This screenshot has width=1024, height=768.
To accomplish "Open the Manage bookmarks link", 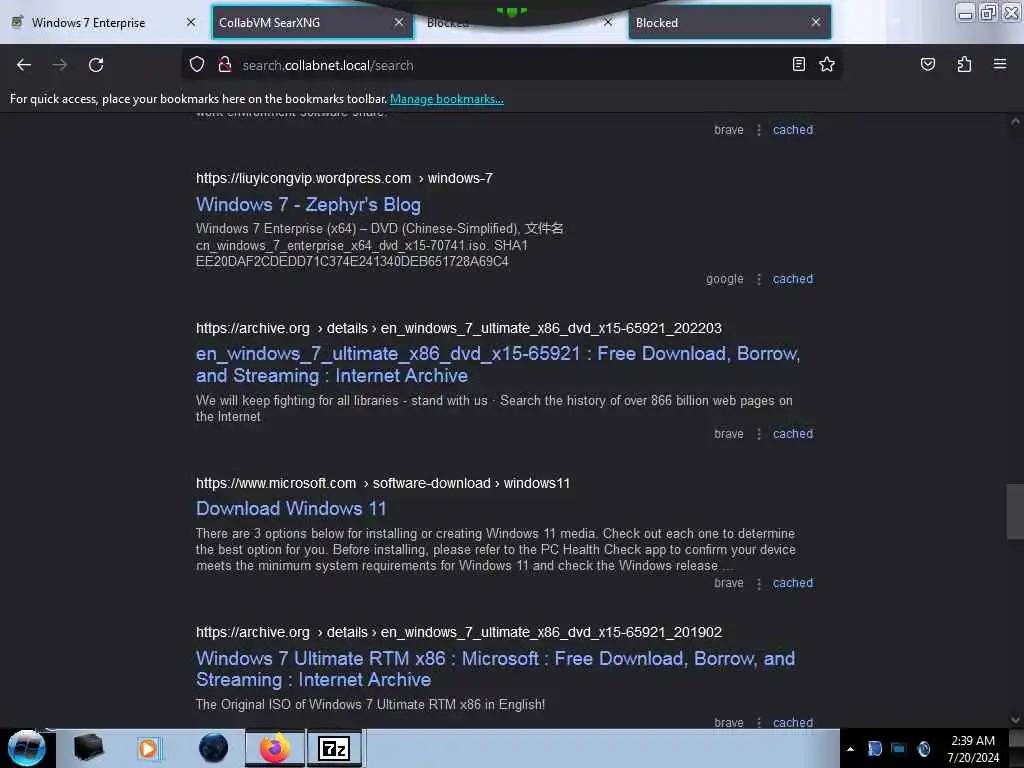I will click(447, 99).
